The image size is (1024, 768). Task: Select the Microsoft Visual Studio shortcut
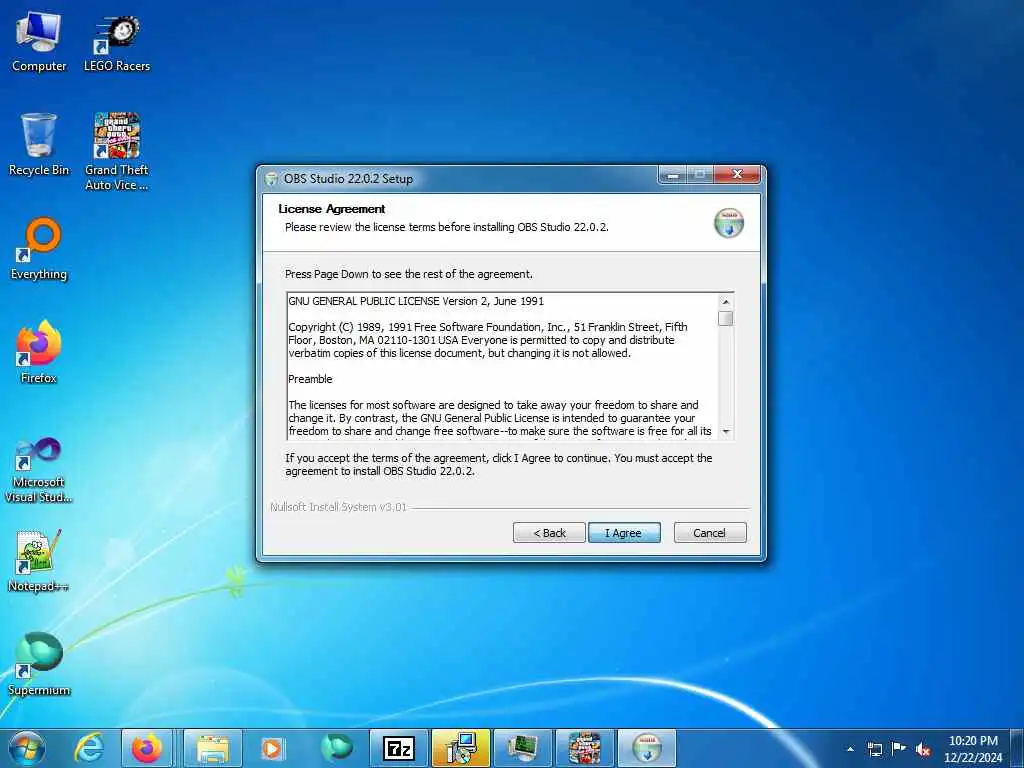point(39,470)
